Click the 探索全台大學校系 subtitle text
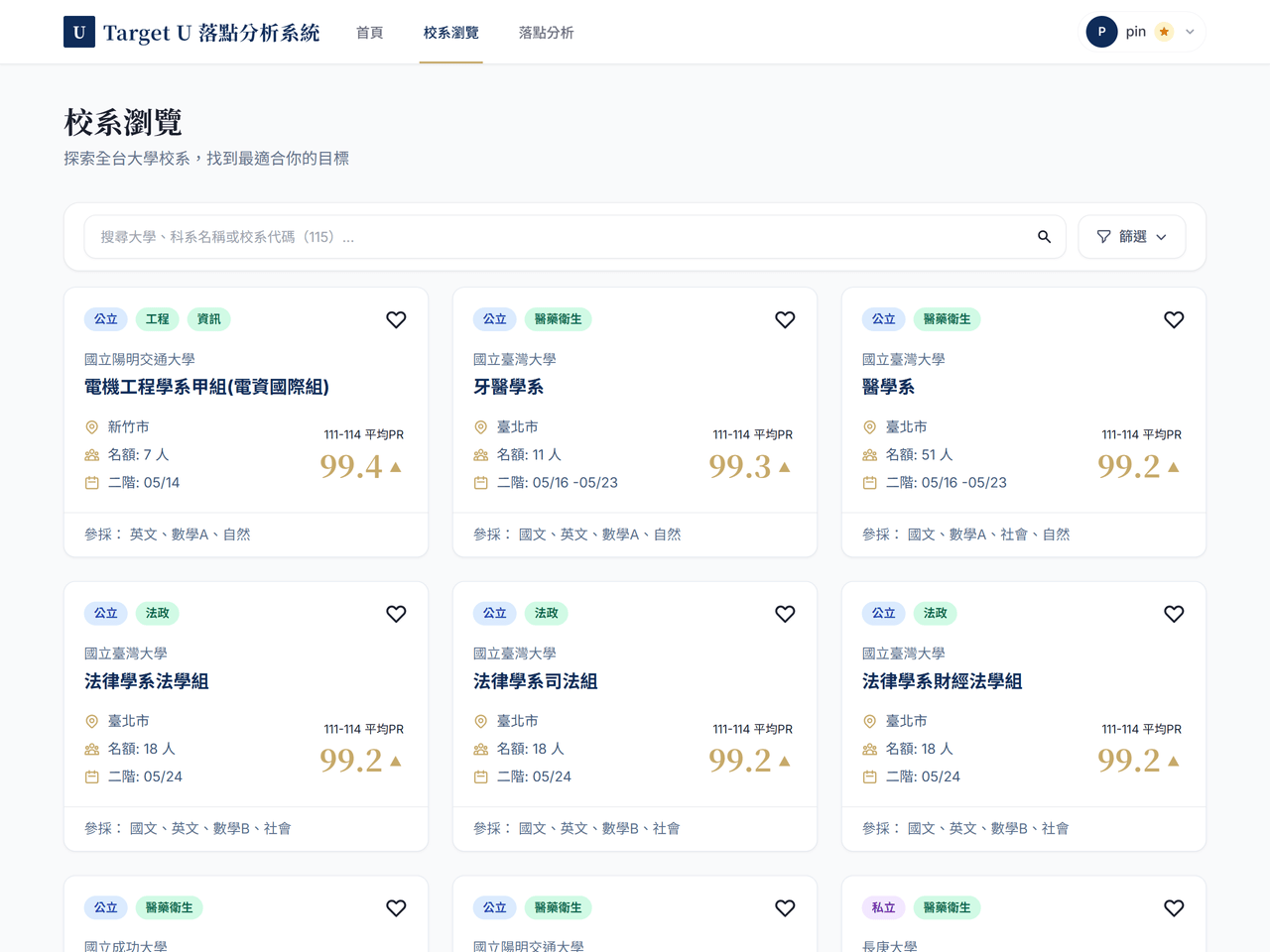 tap(206, 159)
